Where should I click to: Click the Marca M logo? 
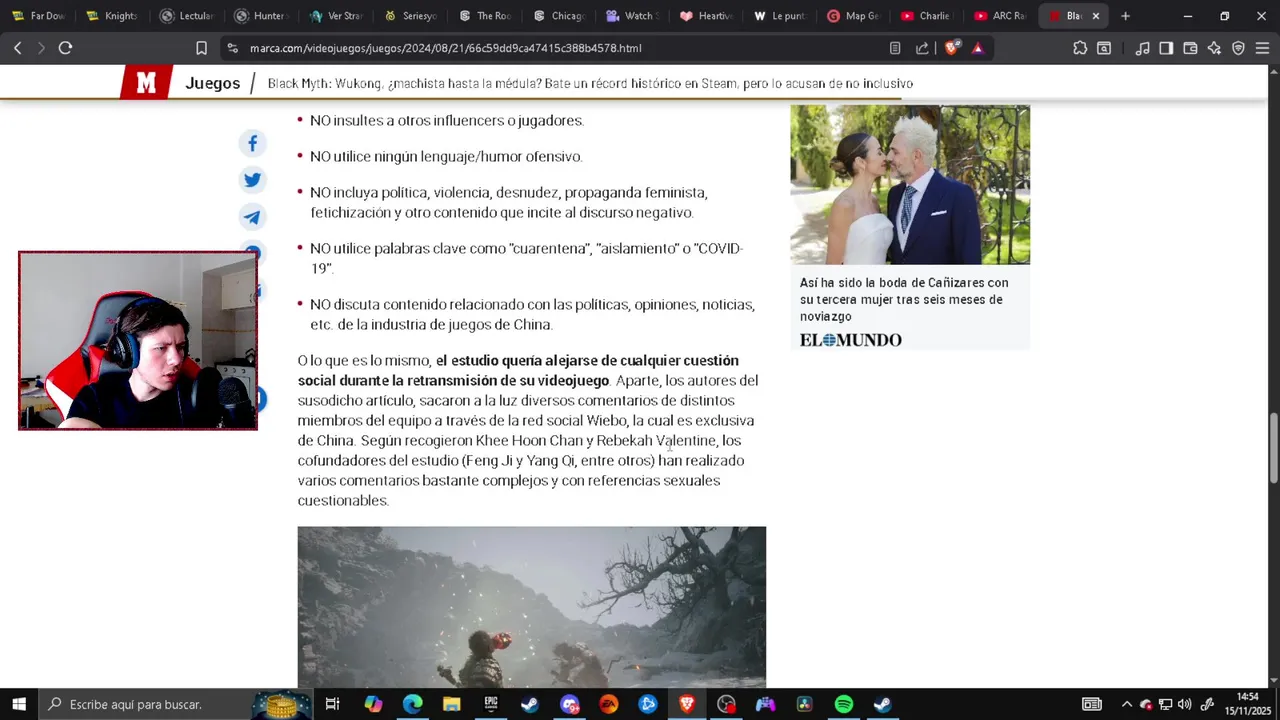tap(146, 83)
